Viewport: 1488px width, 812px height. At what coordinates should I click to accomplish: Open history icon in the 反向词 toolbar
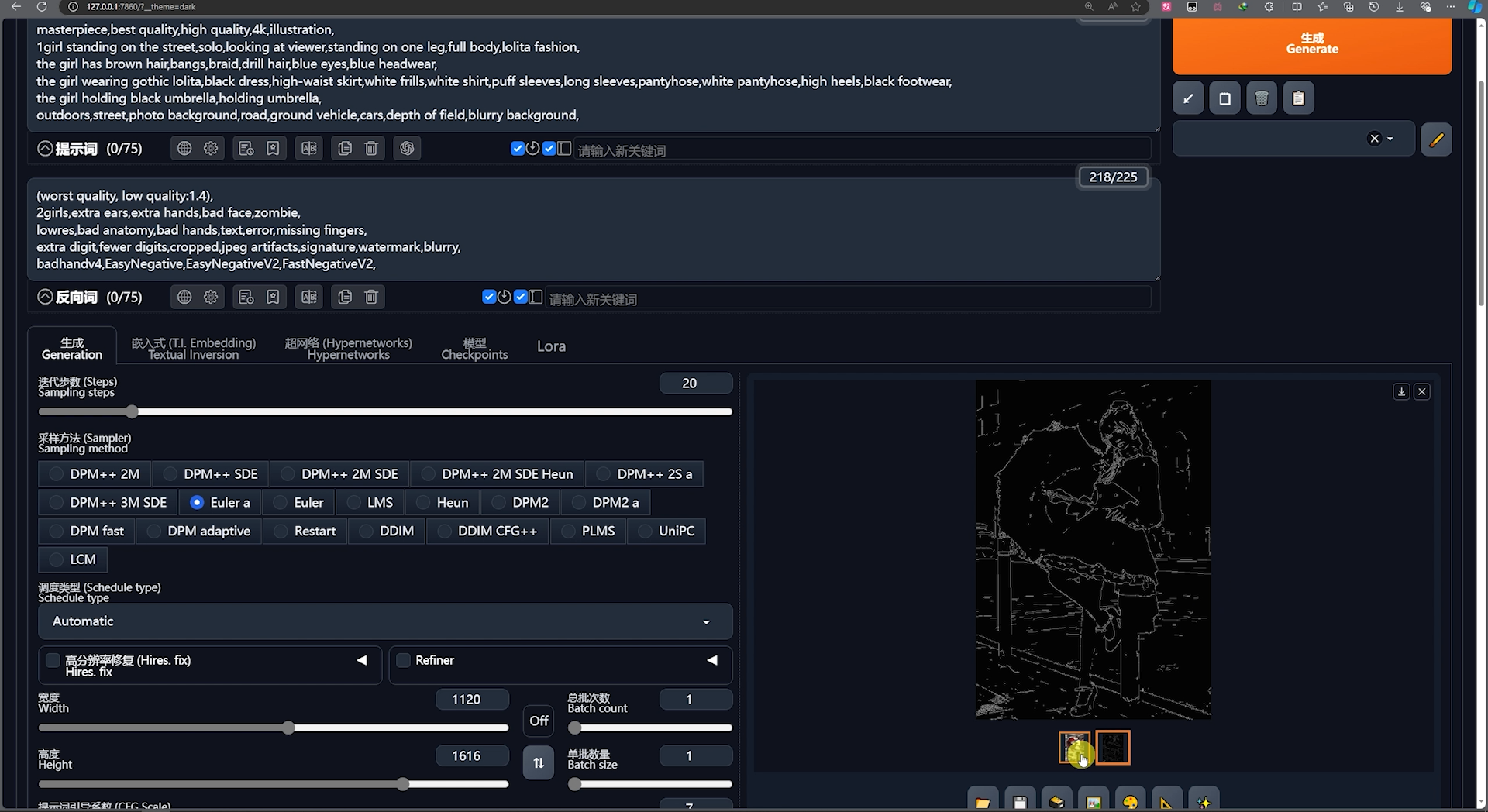(246, 297)
